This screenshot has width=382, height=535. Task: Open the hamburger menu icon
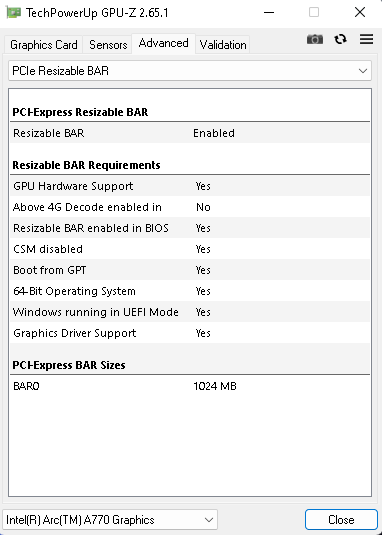[x=366, y=39]
